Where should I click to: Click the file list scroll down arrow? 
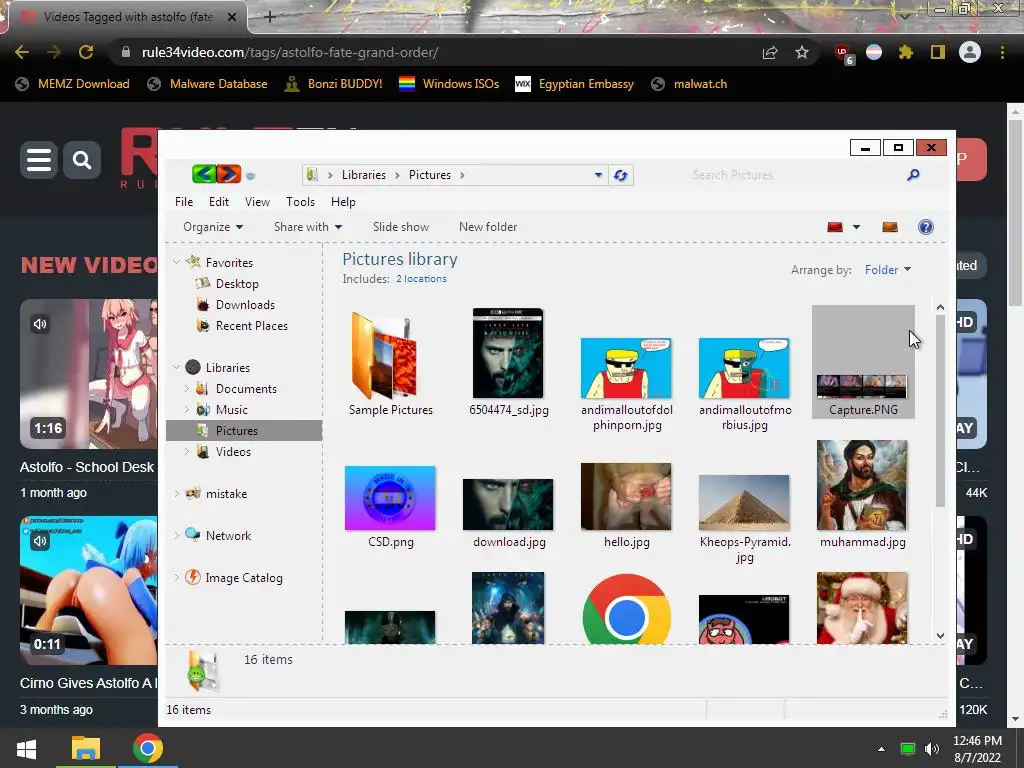coord(940,635)
